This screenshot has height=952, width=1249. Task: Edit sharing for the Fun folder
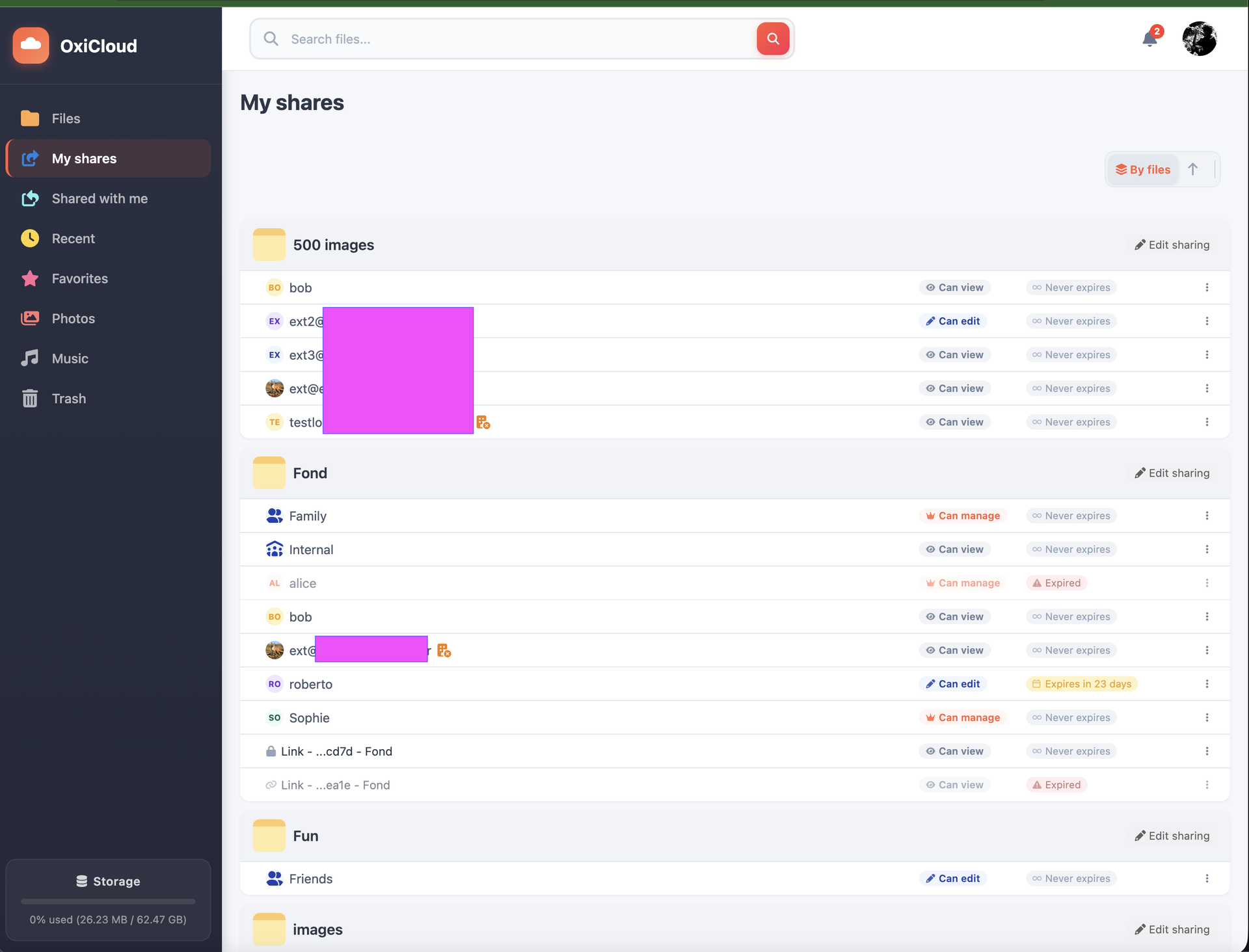tap(1172, 836)
